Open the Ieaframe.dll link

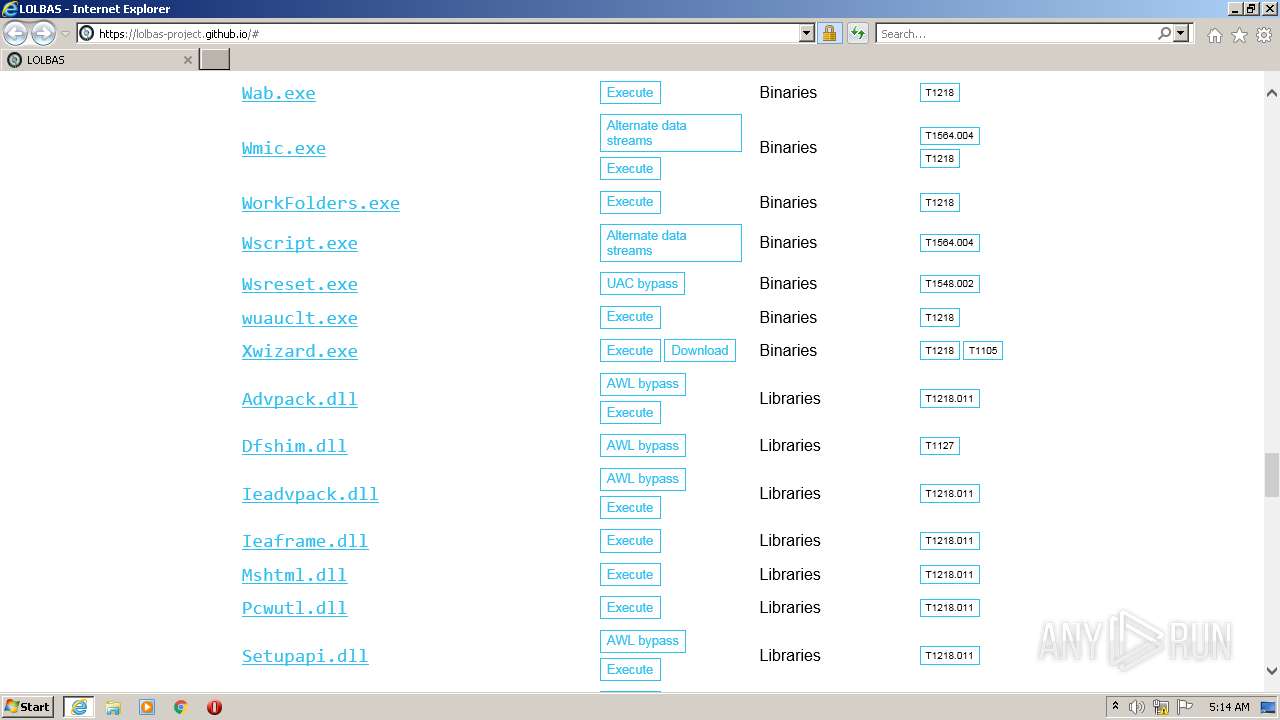pos(305,541)
